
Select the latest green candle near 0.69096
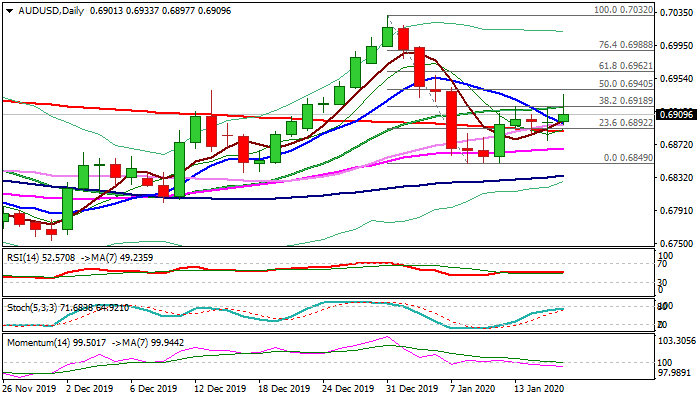tap(563, 118)
